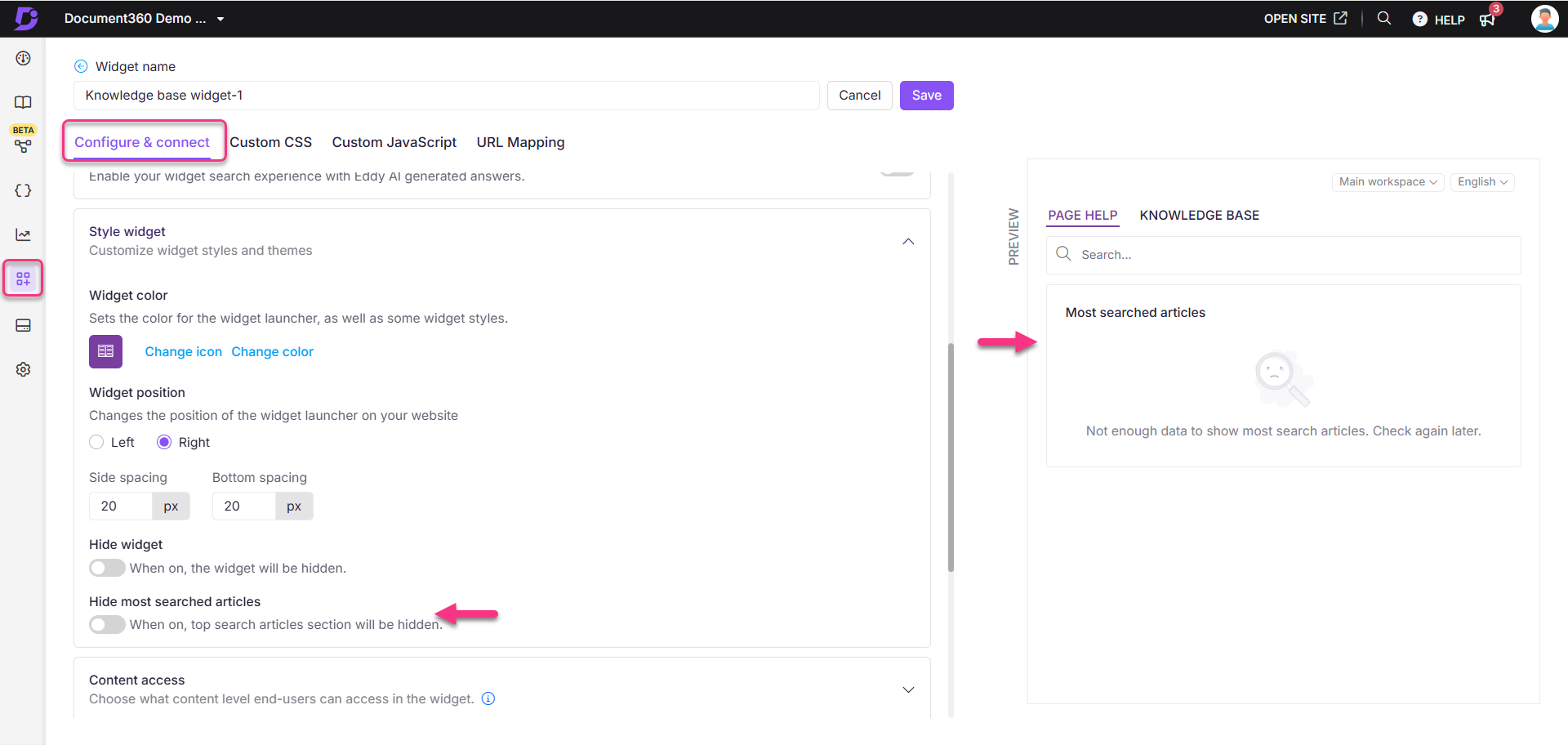Image resolution: width=1568 pixels, height=745 pixels.
Task: Open the Analytics chart icon in sidebar
Action: click(x=23, y=234)
